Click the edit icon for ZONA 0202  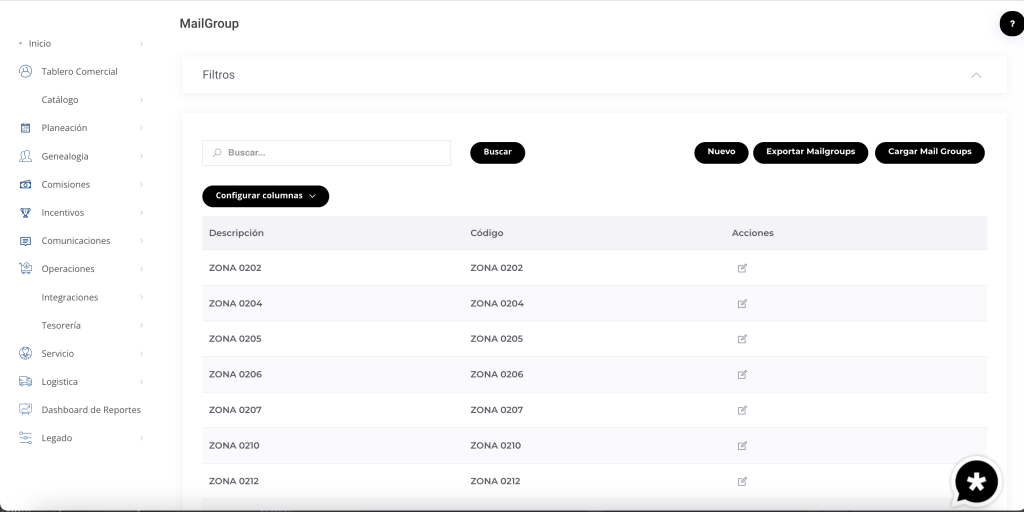[742, 268]
